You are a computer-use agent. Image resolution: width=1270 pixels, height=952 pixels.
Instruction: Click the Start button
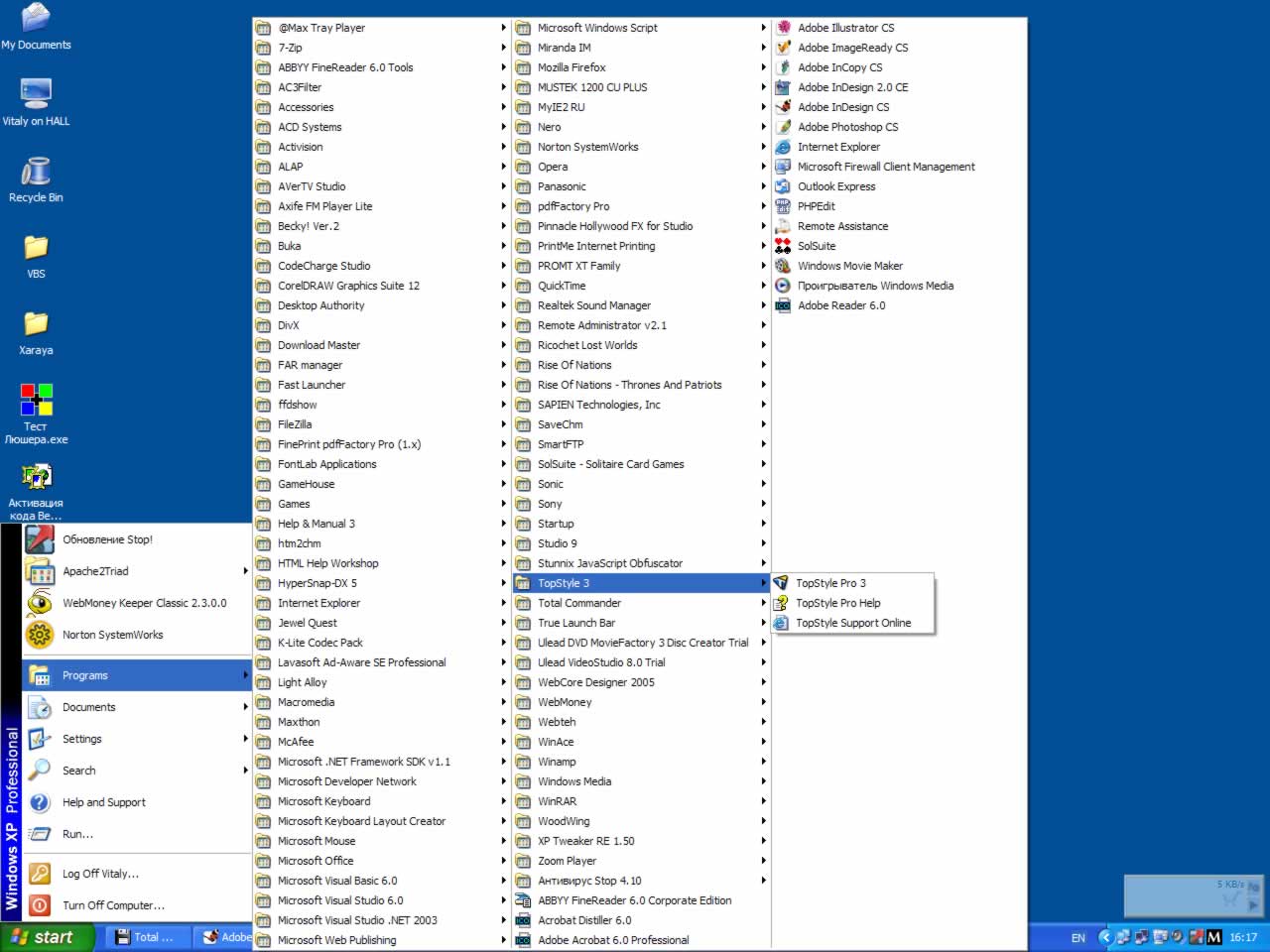point(47,937)
